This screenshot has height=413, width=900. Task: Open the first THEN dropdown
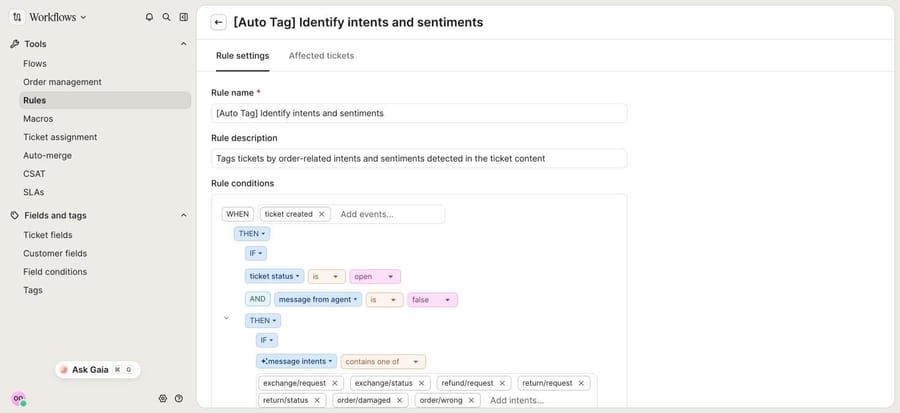pos(251,233)
